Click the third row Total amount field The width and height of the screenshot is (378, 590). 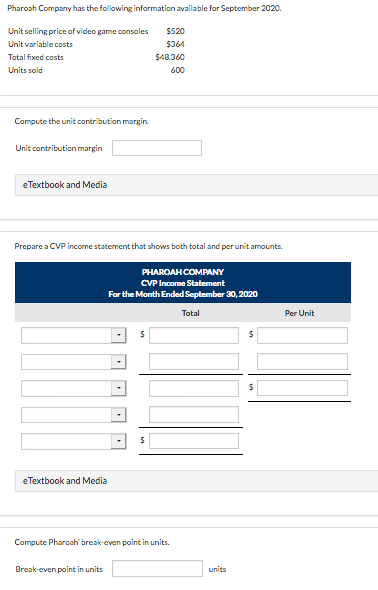[x=194, y=388]
